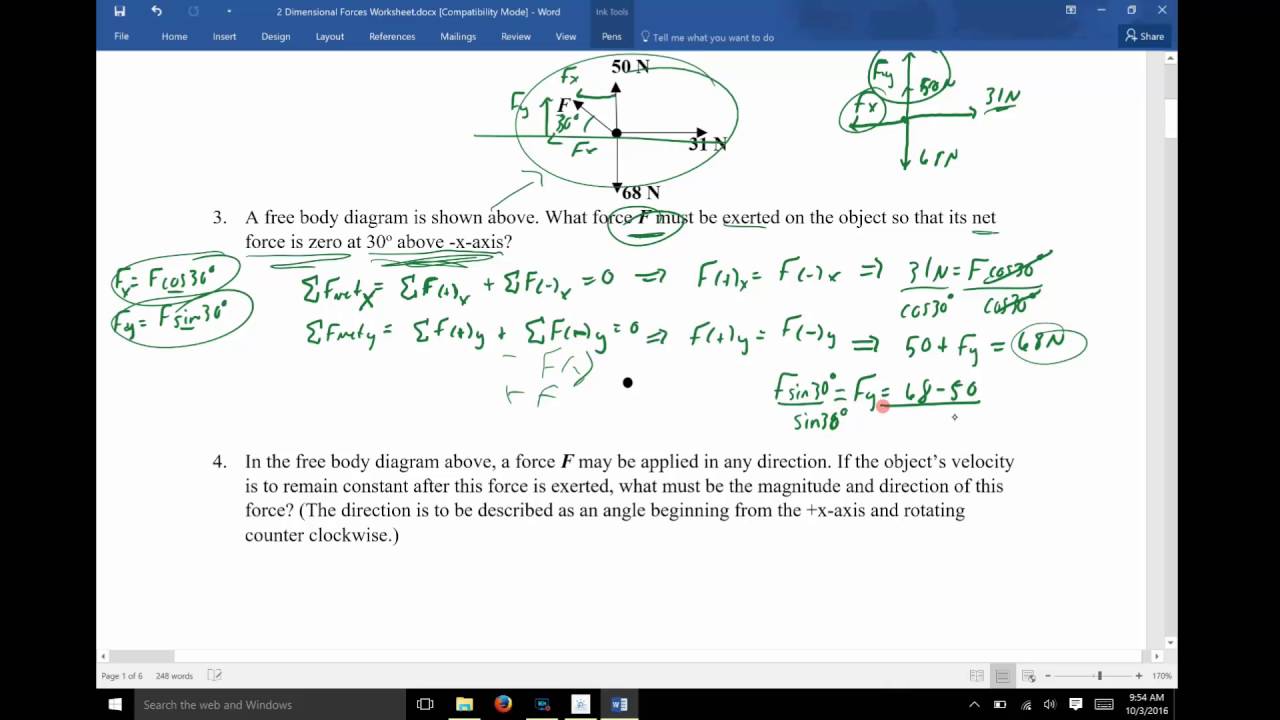Switch to the Insert tab
Image resolution: width=1280 pixels, height=720 pixels.
(224, 37)
